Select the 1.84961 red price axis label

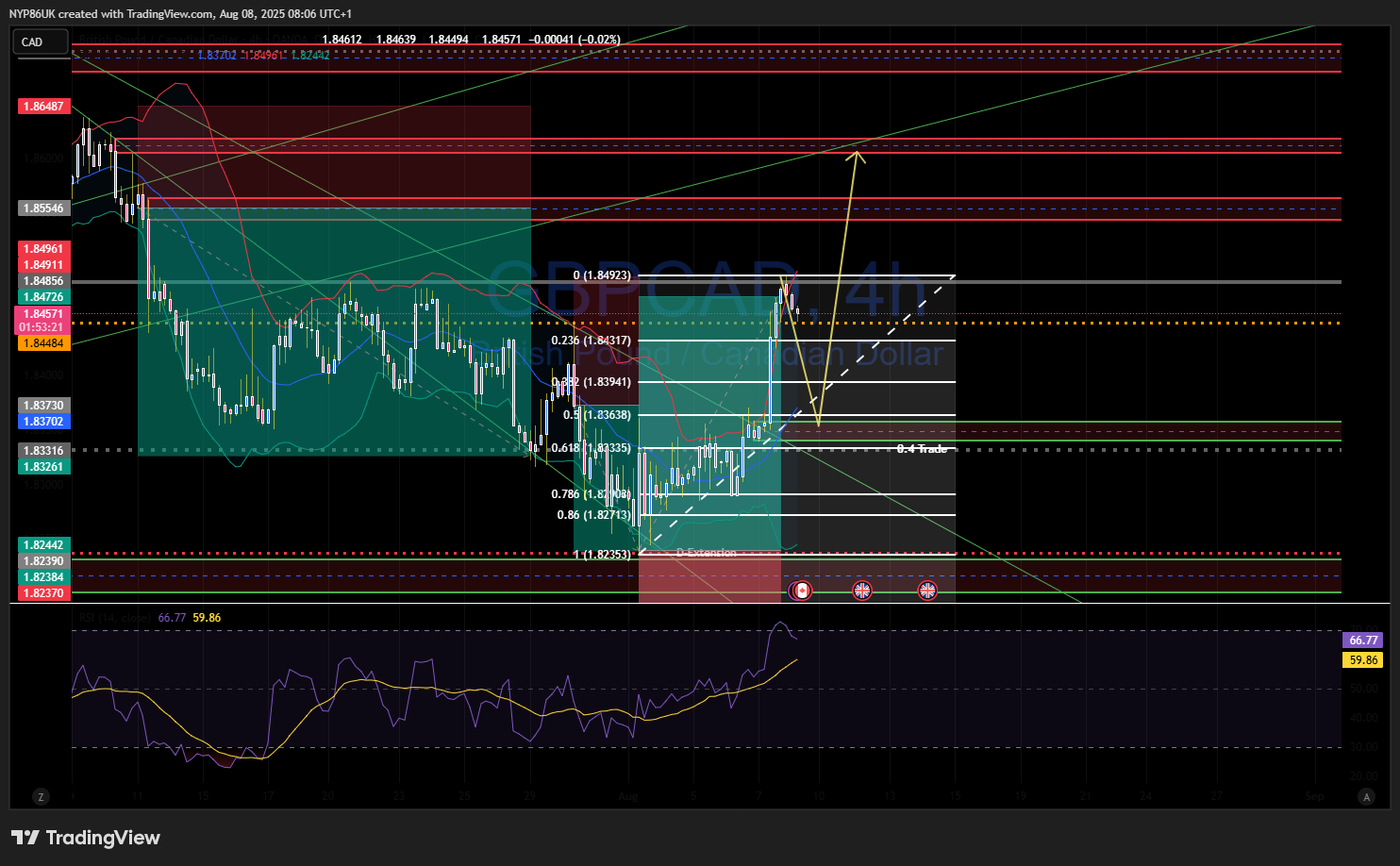43,250
